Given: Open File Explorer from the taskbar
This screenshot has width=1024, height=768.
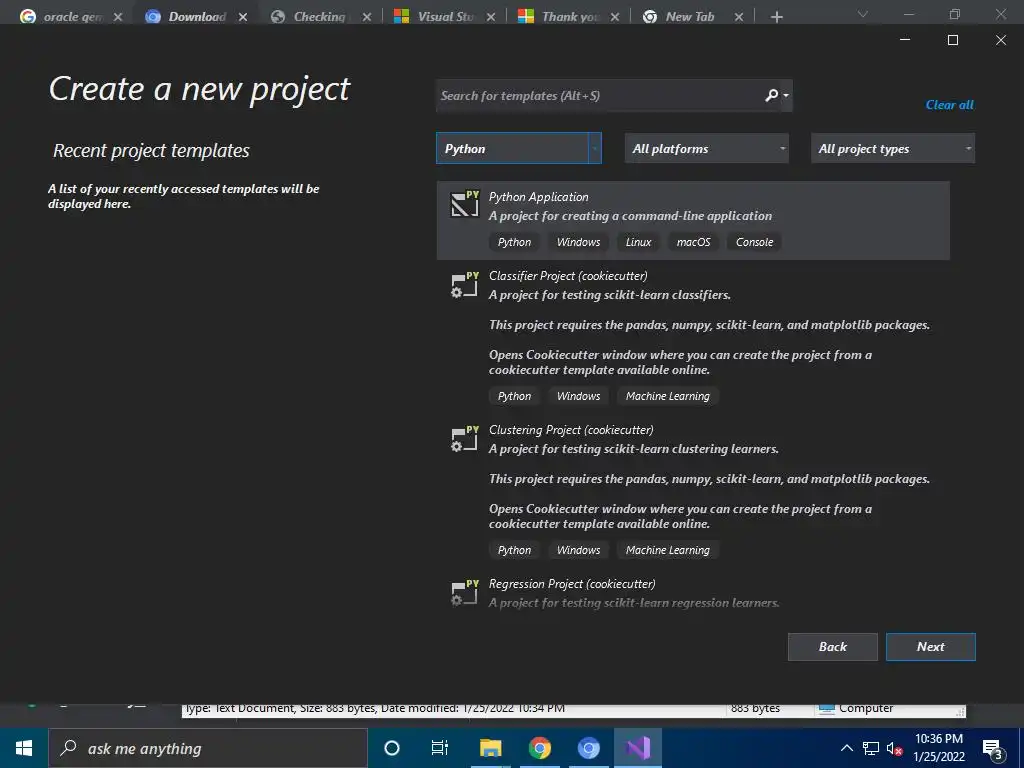Looking at the screenshot, I should [x=490, y=748].
